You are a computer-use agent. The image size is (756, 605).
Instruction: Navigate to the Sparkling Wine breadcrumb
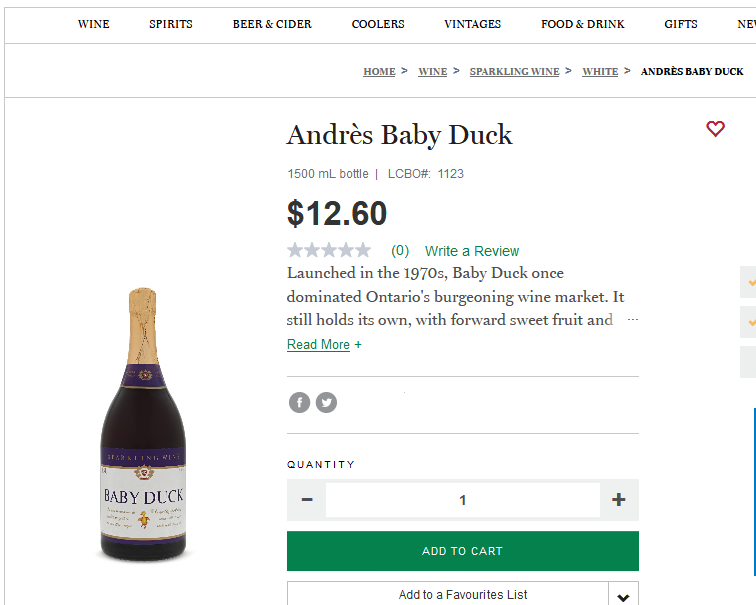point(514,72)
